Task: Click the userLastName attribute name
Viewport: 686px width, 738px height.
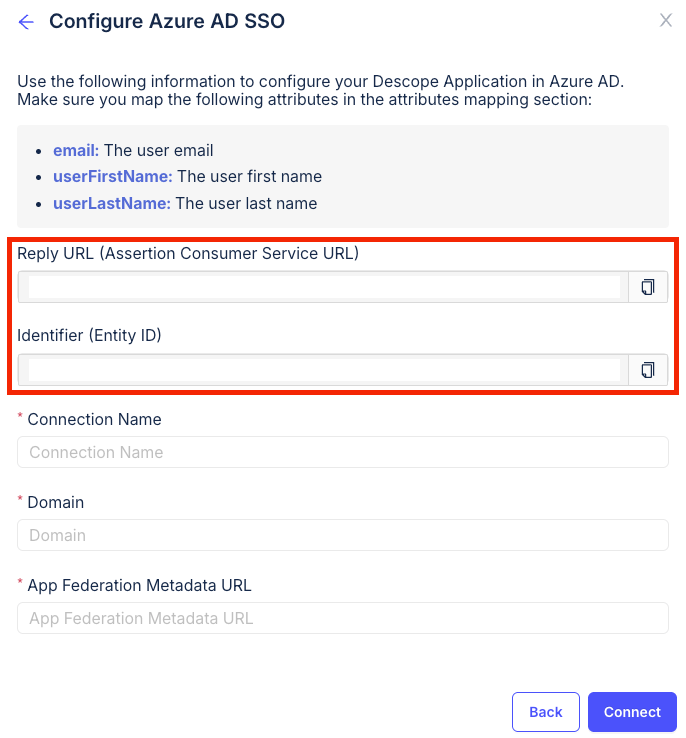Action: 111,204
